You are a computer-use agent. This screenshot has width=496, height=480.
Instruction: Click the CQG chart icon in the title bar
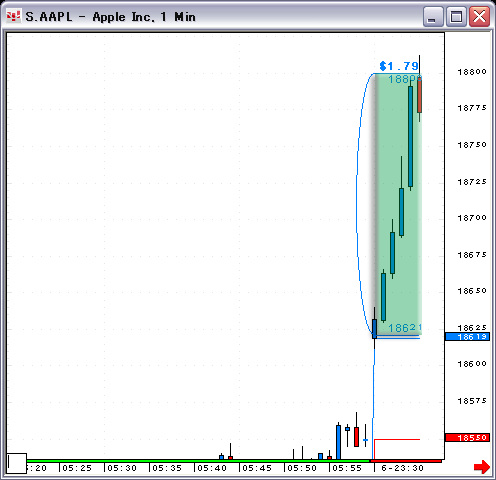click(14, 16)
